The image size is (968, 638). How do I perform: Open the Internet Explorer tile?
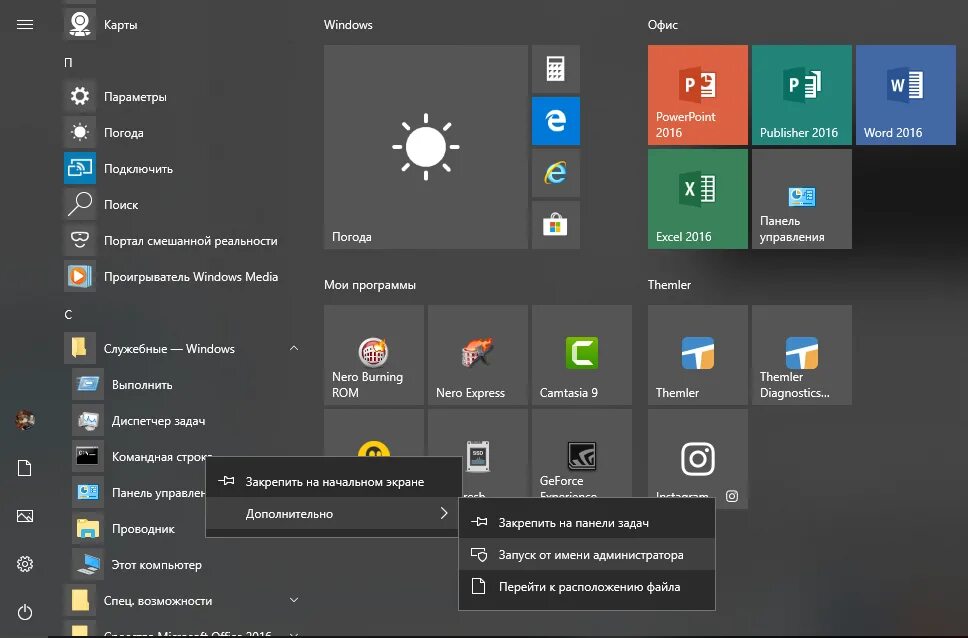(556, 173)
